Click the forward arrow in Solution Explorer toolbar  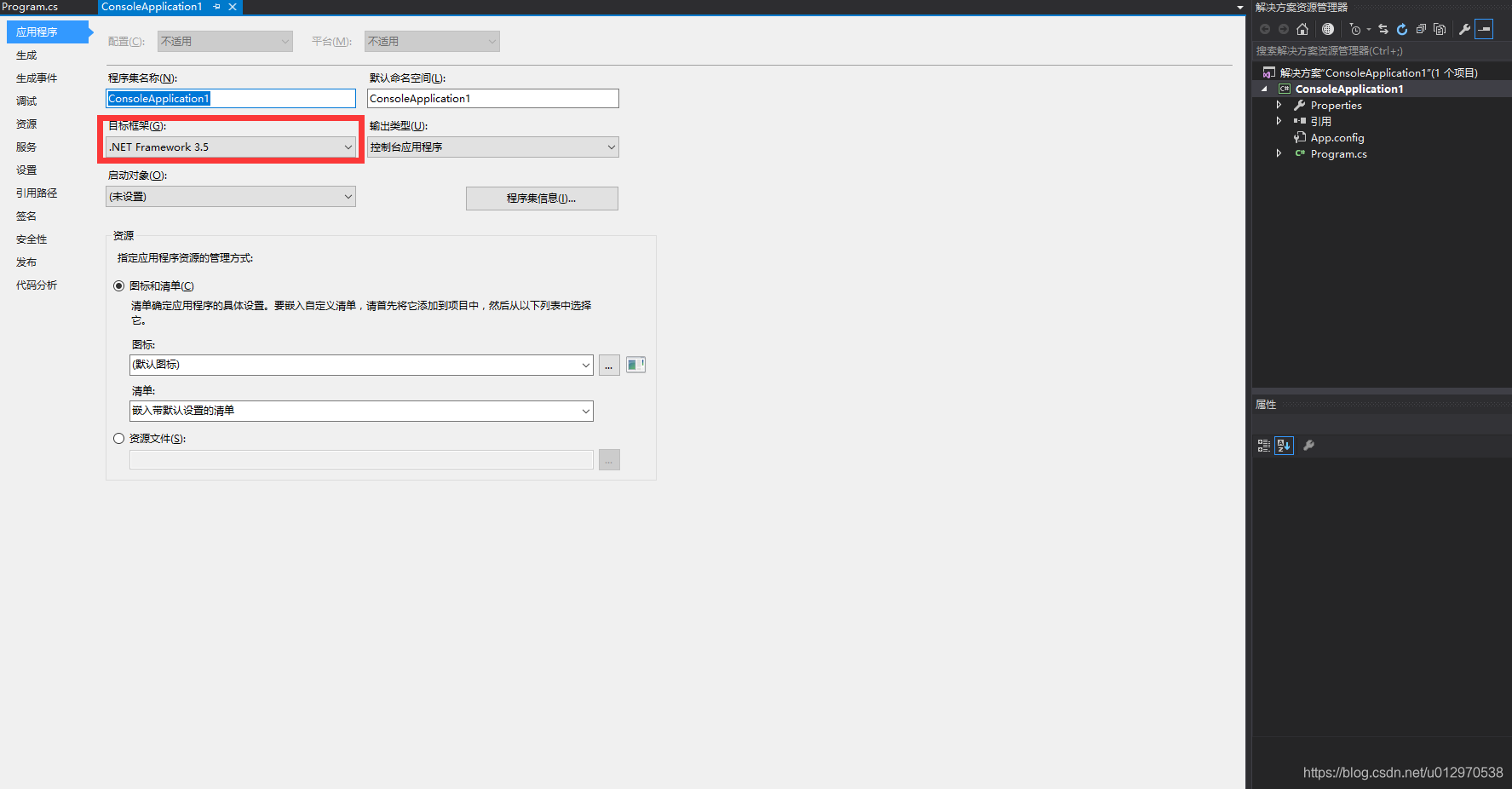(x=1284, y=29)
